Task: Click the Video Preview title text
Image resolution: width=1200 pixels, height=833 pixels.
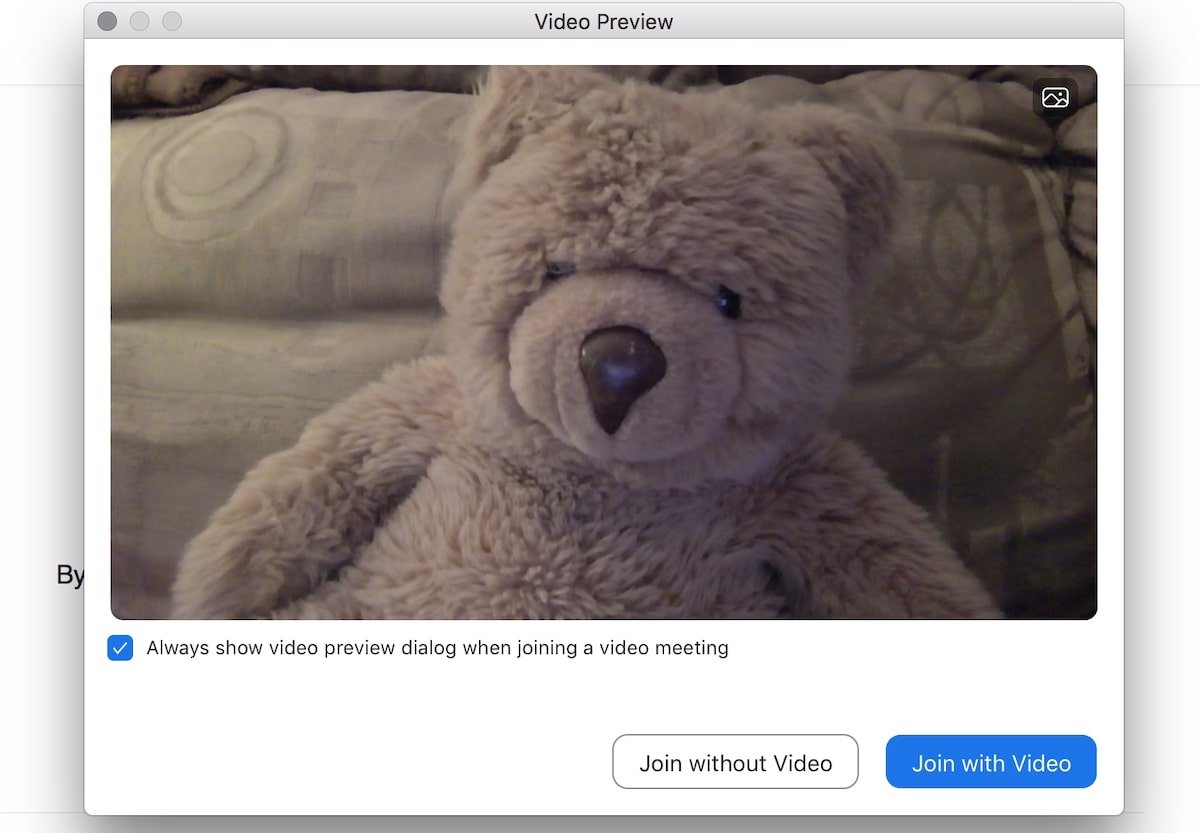Action: pos(604,21)
